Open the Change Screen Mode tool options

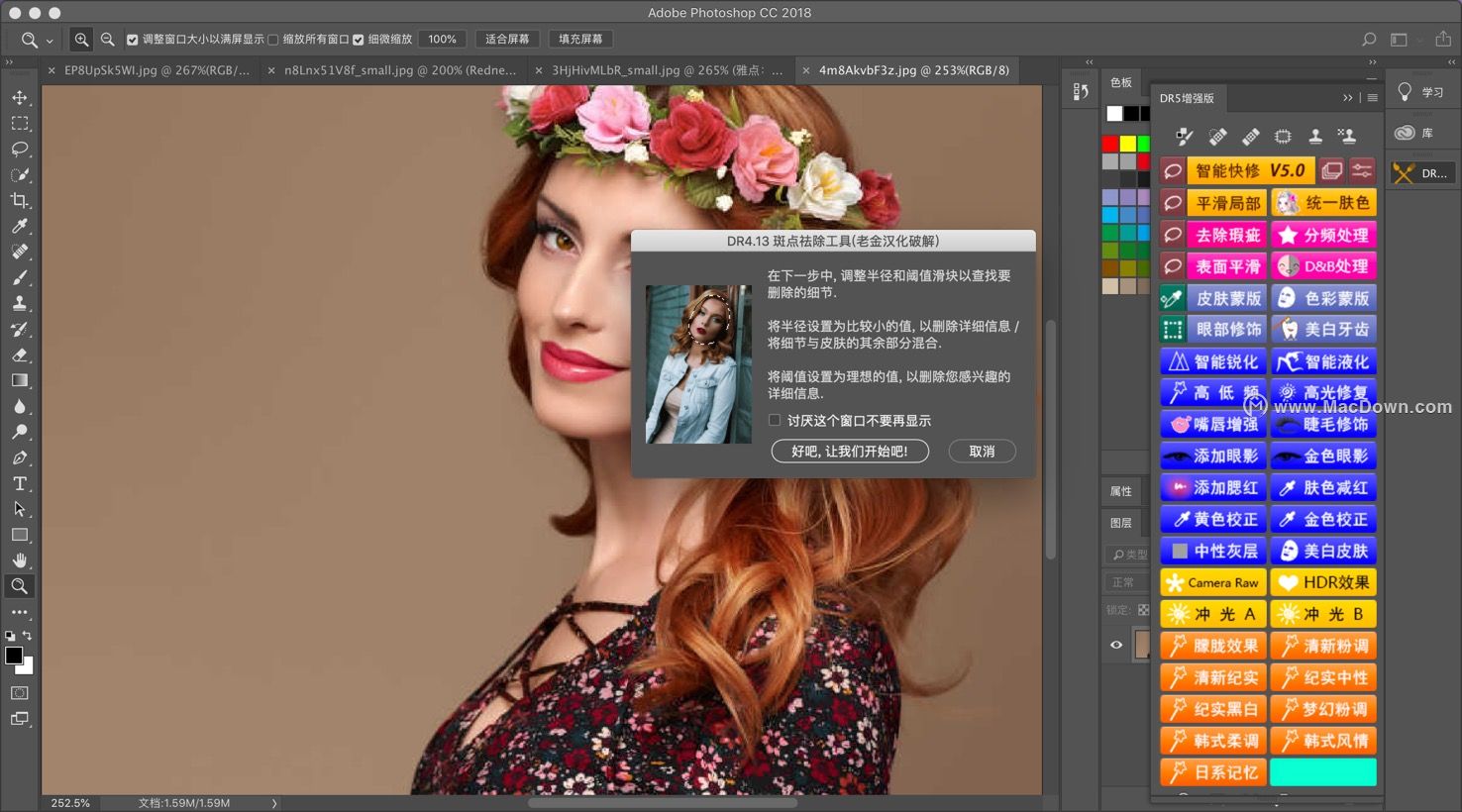pyautogui.click(x=19, y=719)
